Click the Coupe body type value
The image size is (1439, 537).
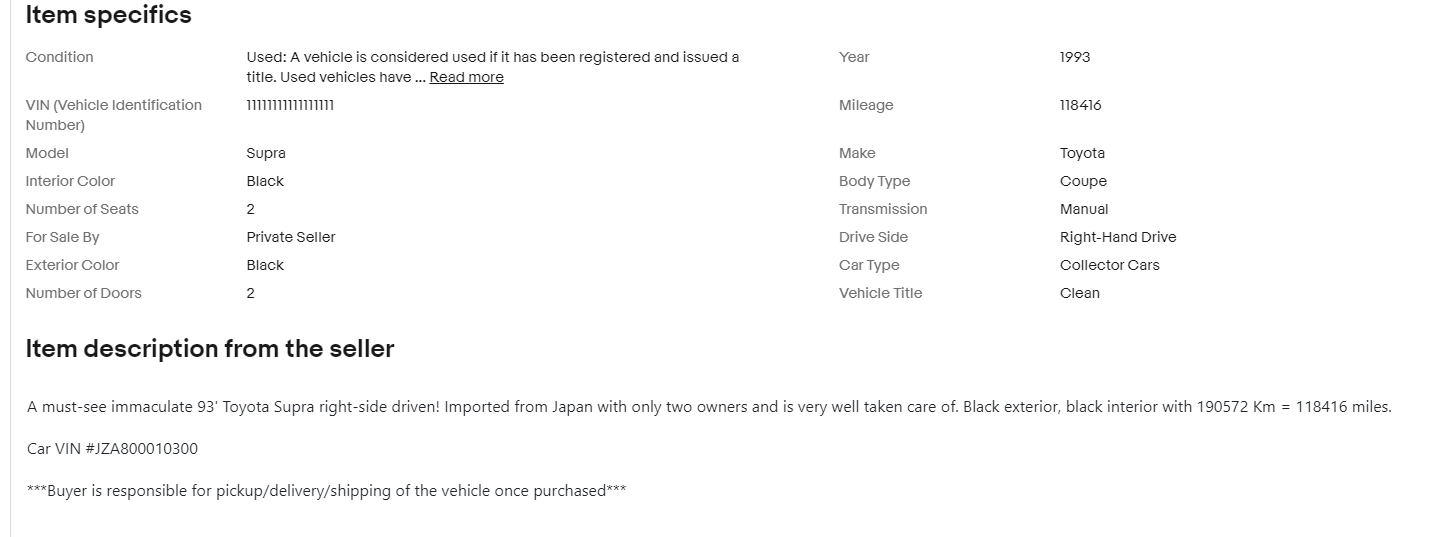pos(1083,181)
